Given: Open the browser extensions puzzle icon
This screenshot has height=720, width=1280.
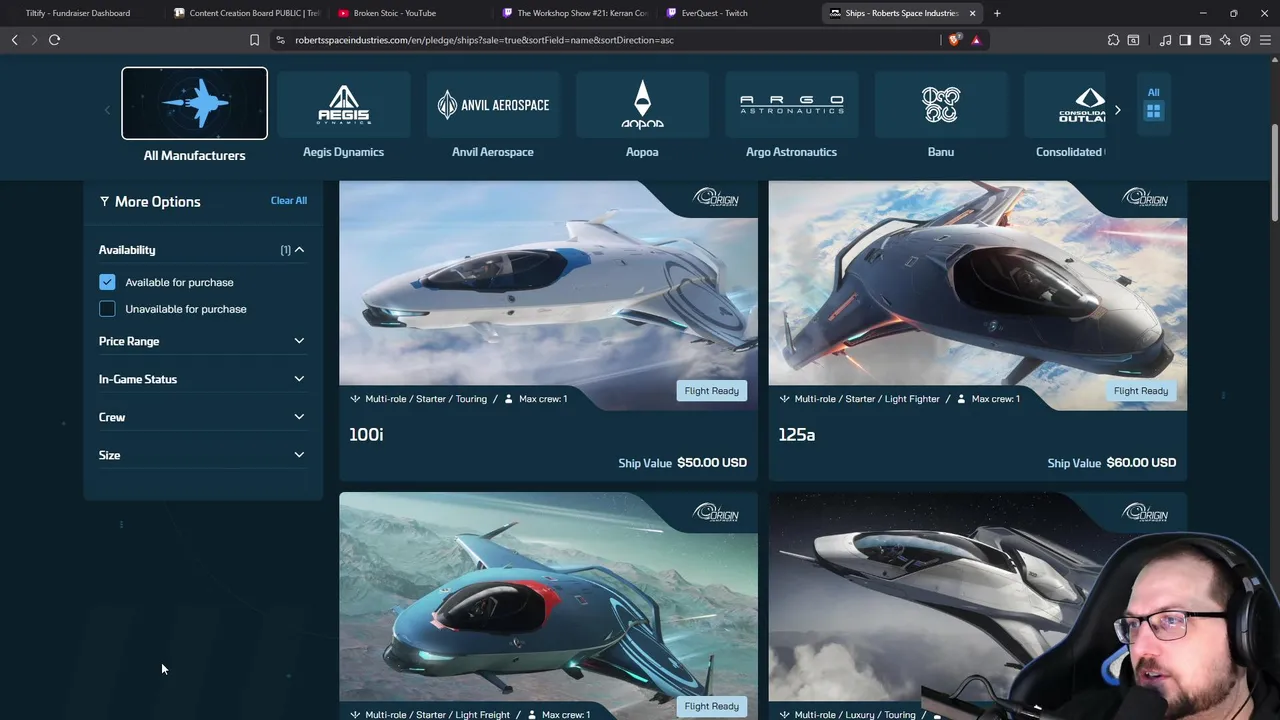Looking at the screenshot, I should click(x=1113, y=40).
